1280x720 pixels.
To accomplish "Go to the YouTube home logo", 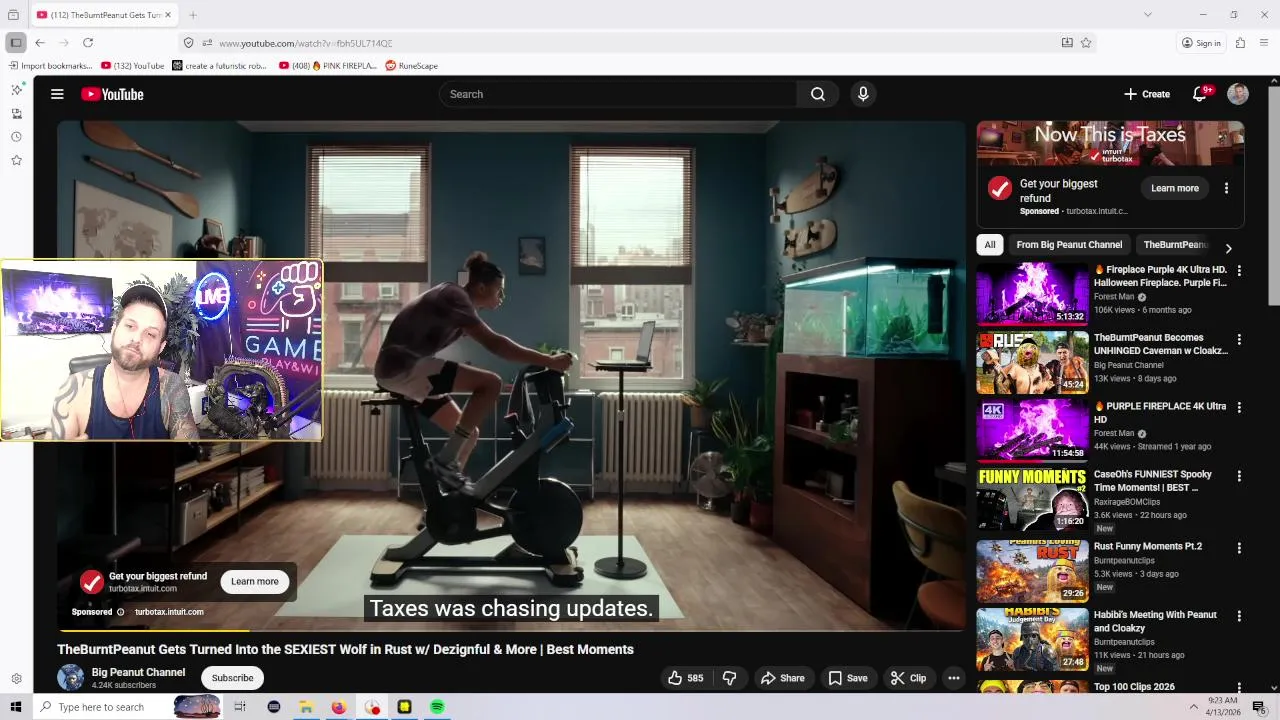I will pos(112,94).
